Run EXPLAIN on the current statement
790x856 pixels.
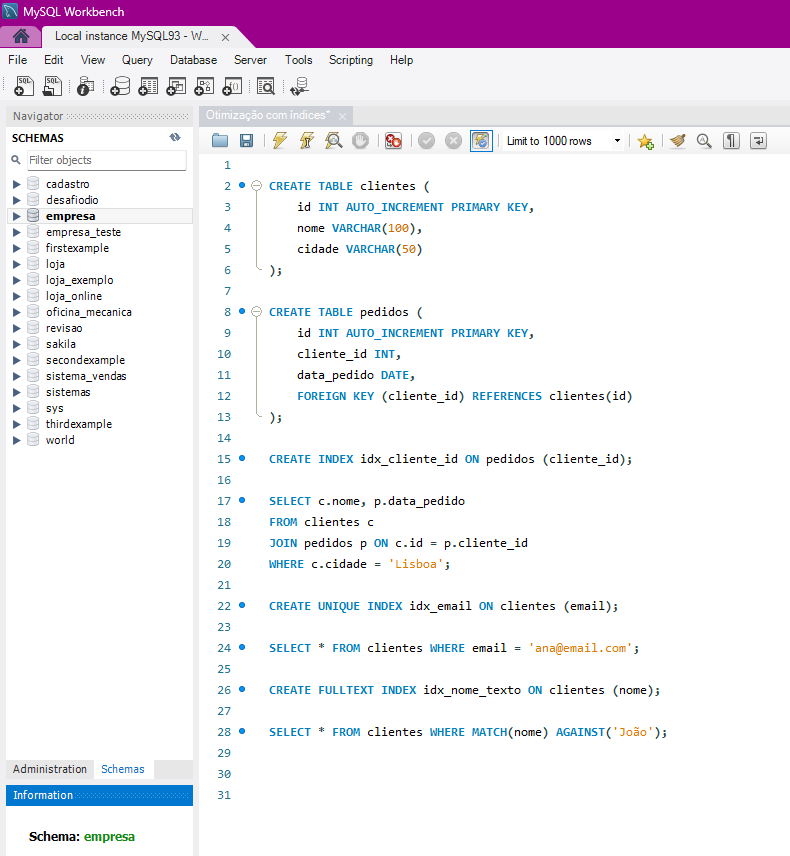click(334, 141)
